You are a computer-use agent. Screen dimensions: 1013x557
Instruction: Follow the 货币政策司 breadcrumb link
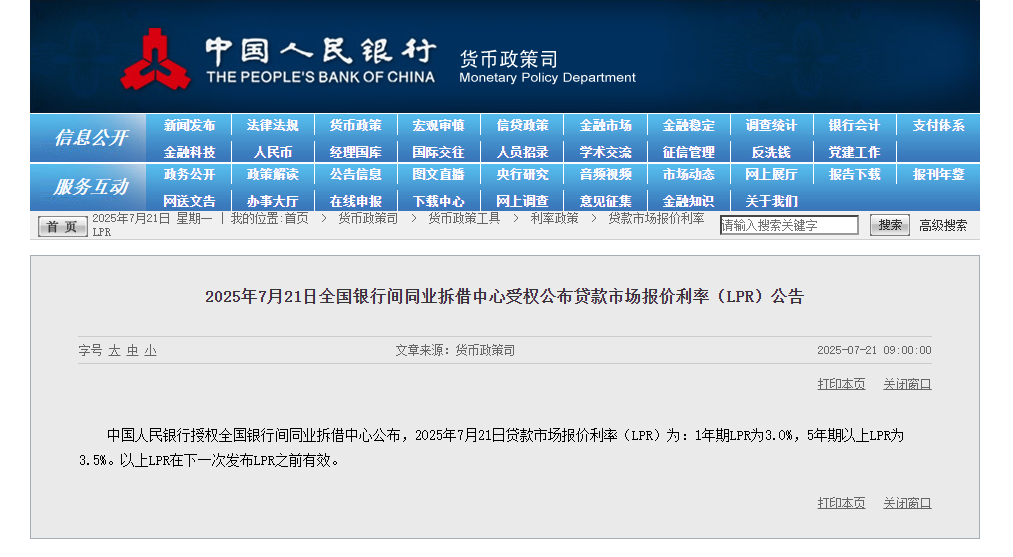[x=368, y=218]
